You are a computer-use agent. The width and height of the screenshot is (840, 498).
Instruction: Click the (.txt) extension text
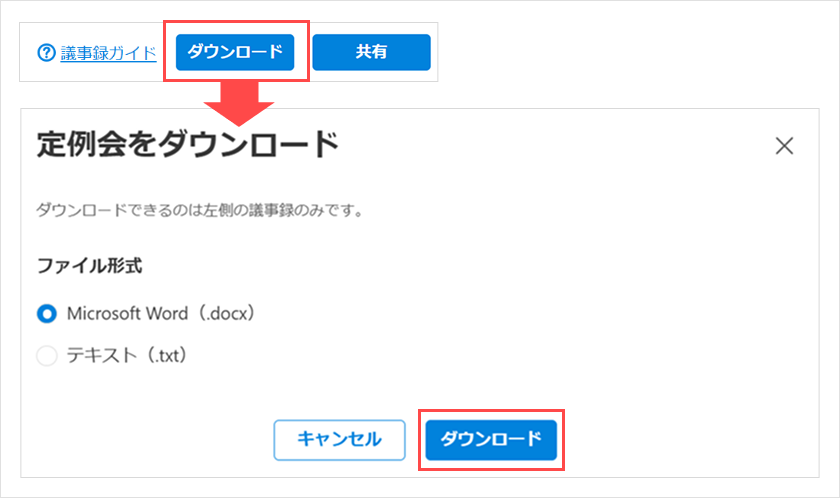coord(163,356)
